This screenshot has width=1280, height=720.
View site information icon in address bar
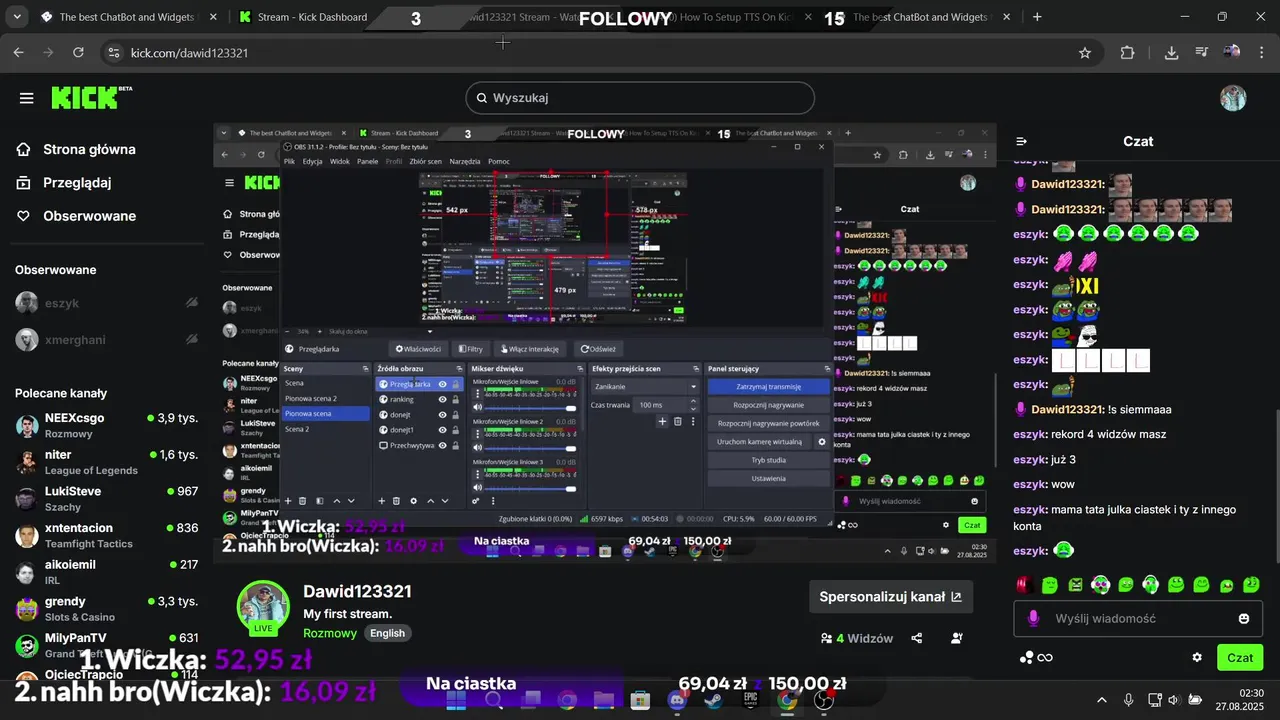[x=113, y=53]
